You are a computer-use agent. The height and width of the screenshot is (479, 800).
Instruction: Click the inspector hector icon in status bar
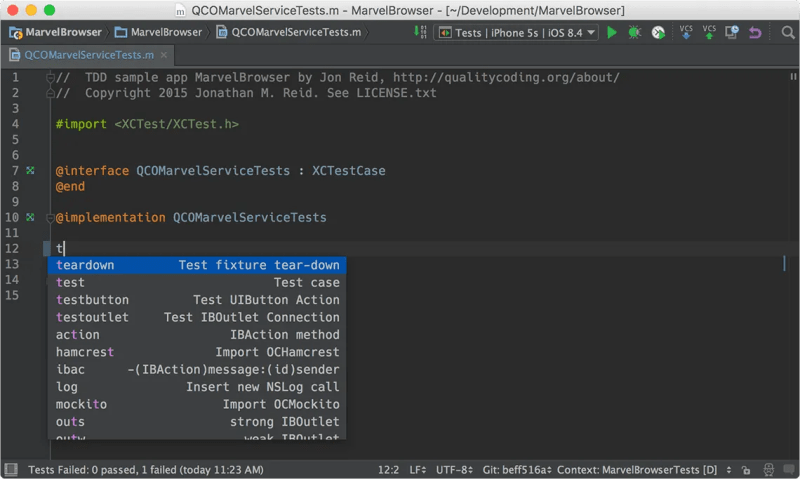pyautogui.click(x=768, y=469)
